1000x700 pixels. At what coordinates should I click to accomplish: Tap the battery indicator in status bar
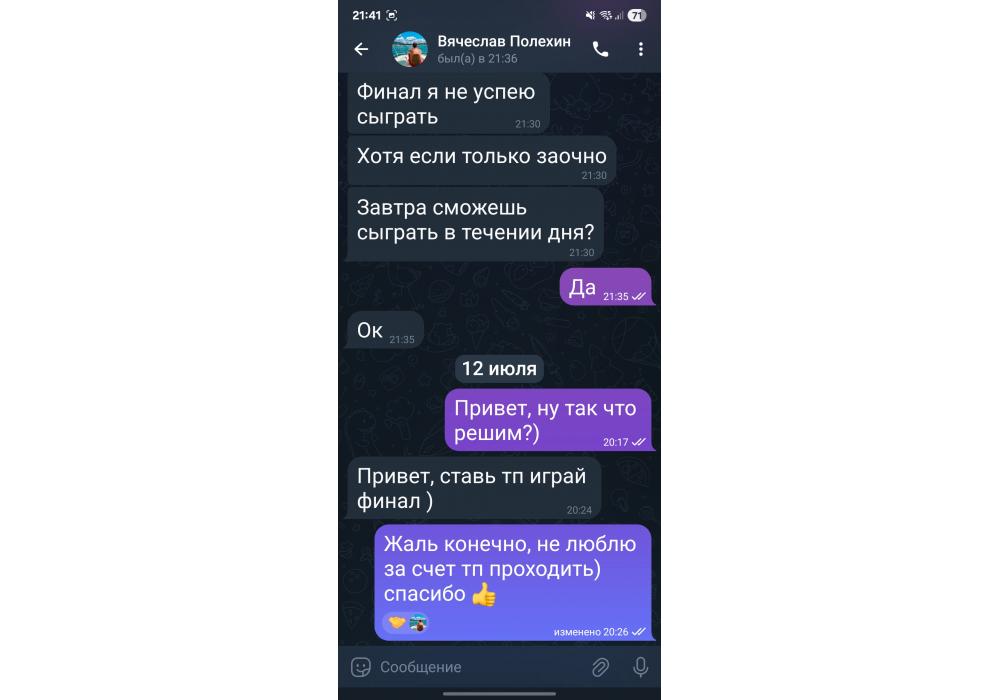tap(636, 15)
